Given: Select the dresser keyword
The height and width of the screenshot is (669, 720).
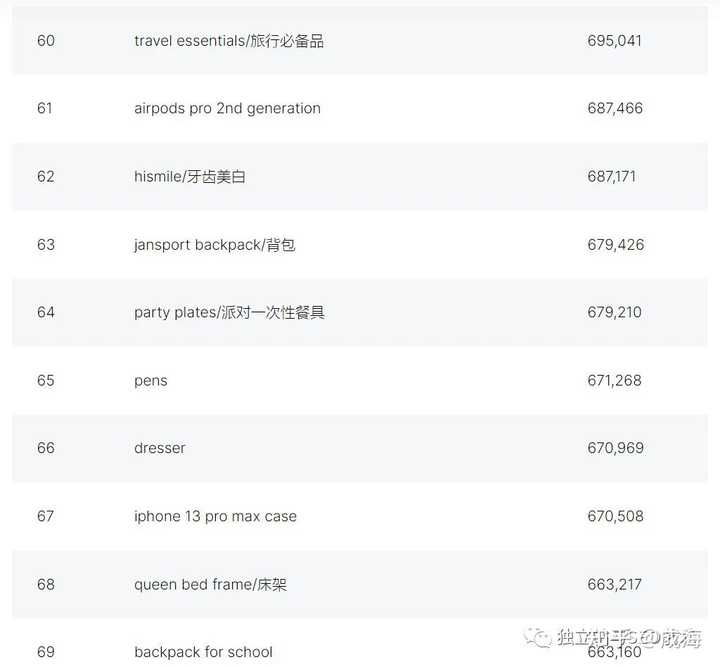Looking at the screenshot, I should pyautogui.click(x=160, y=448).
